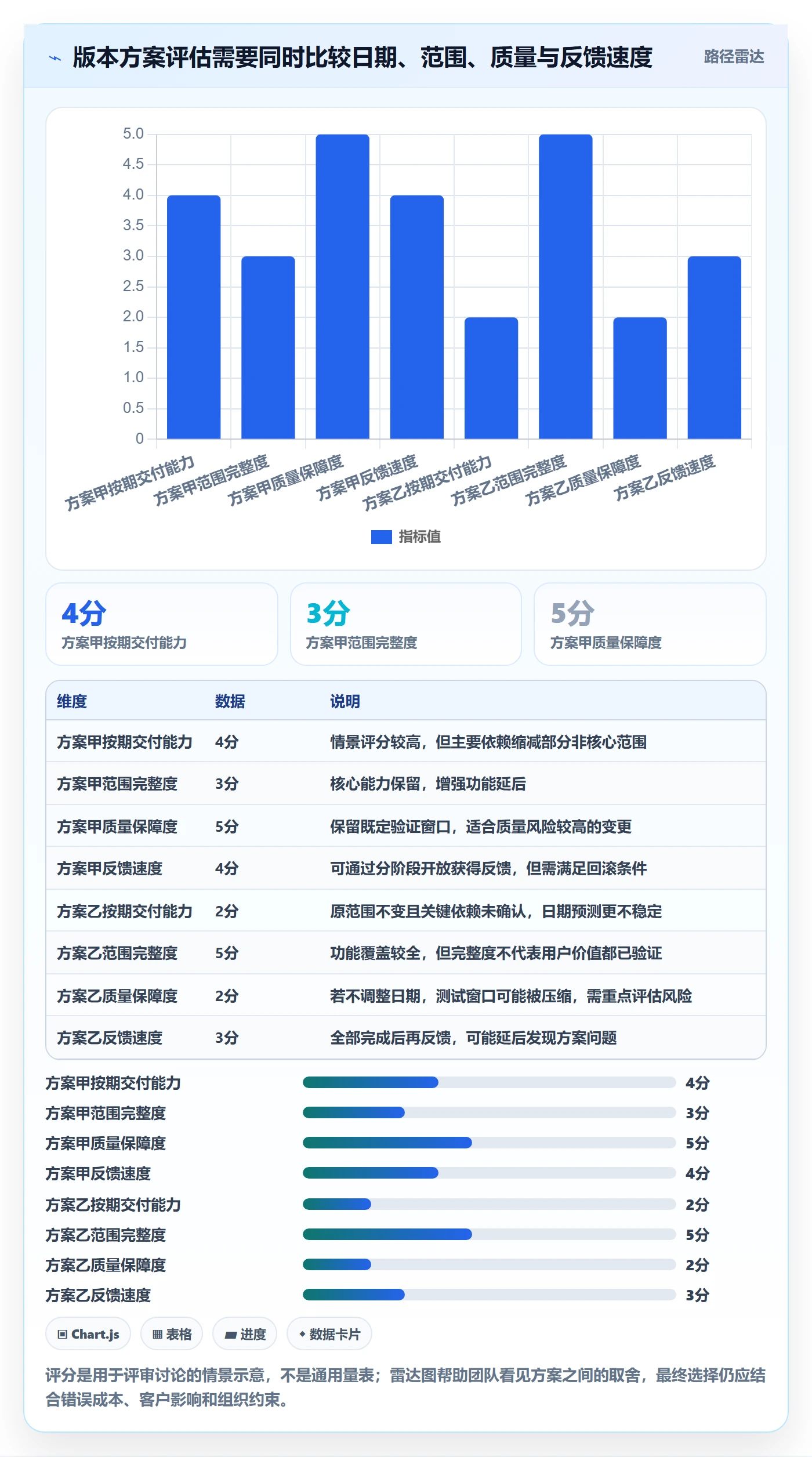Click the 方案甲范围完整度 chart bar
Image resolution: width=812 pixels, height=1457 pixels.
point(268,347)
